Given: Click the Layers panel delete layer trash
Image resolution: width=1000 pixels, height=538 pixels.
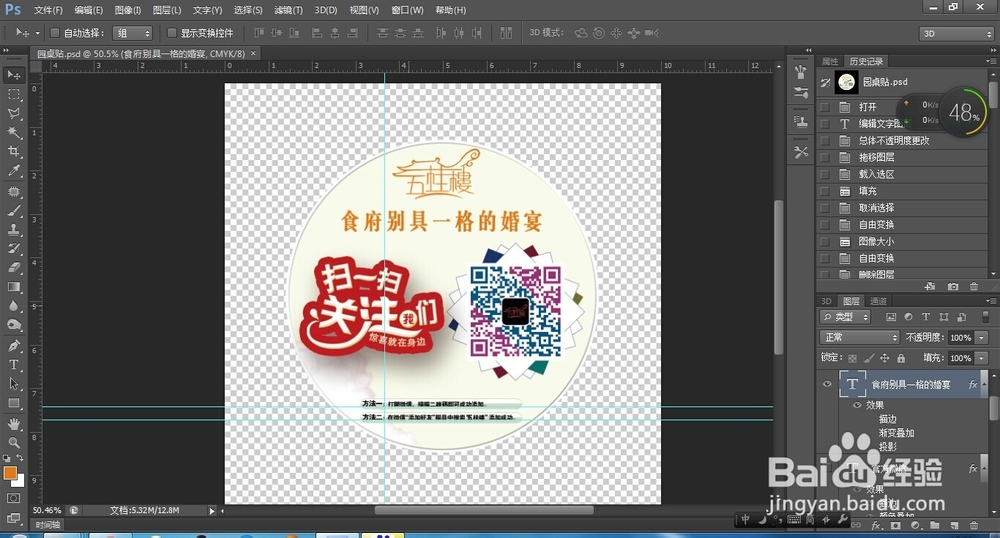Looking at the screenshot, I should [x=974, y=525].
